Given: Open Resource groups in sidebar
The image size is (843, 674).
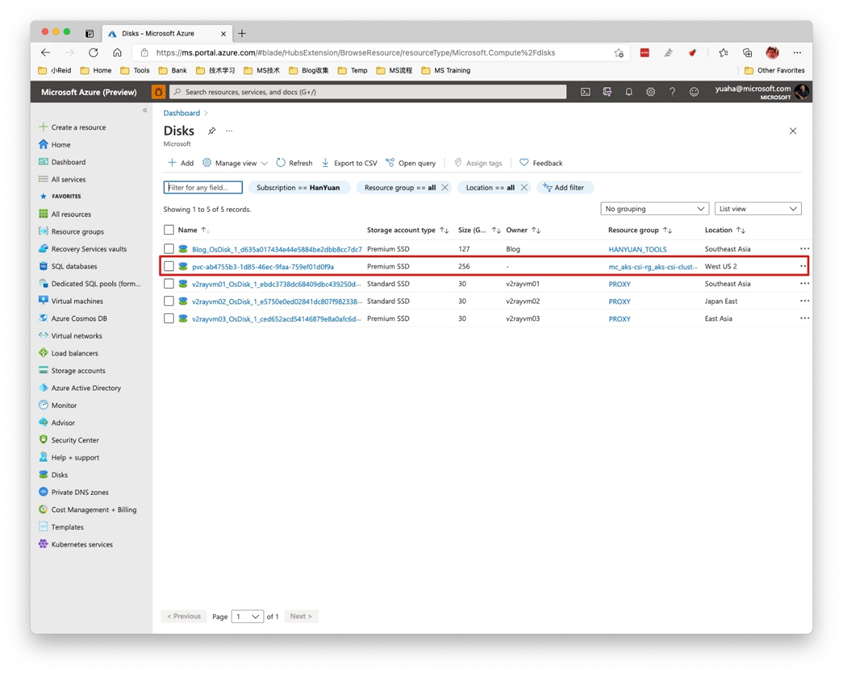Looking at the screenshot, I should pyautogui.click(x=77, y=232).
